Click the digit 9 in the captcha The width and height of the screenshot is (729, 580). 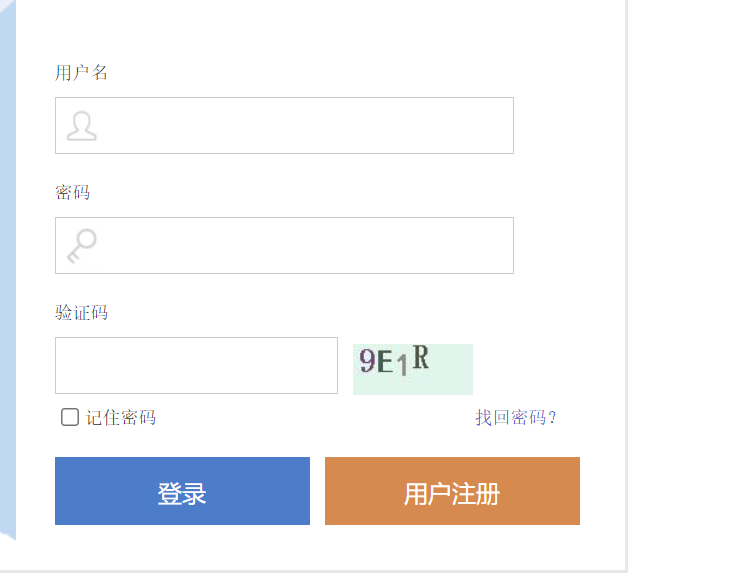(x=367, y=361)
